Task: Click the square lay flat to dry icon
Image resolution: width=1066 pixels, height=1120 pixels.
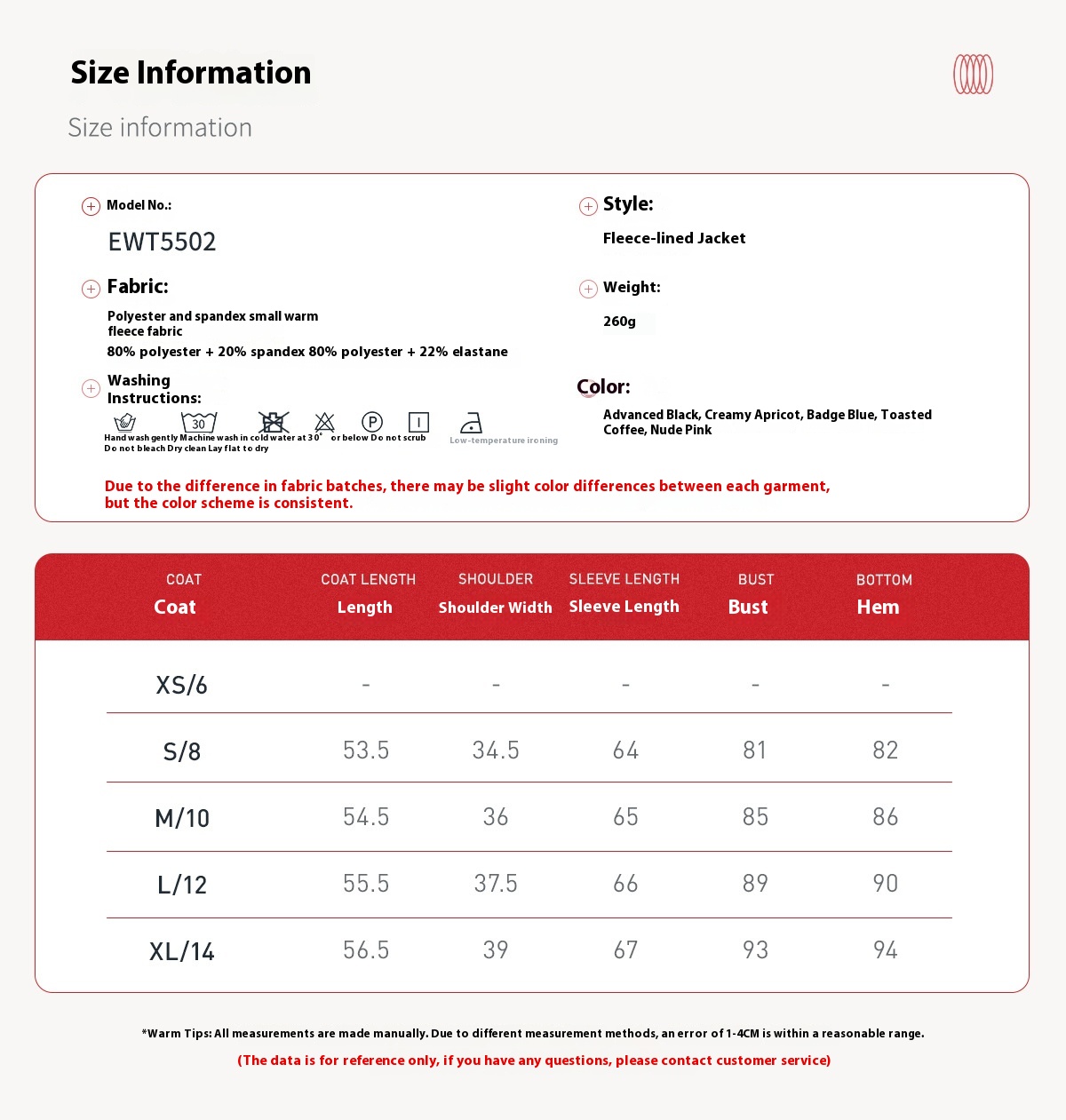Action: coord(418,422)
